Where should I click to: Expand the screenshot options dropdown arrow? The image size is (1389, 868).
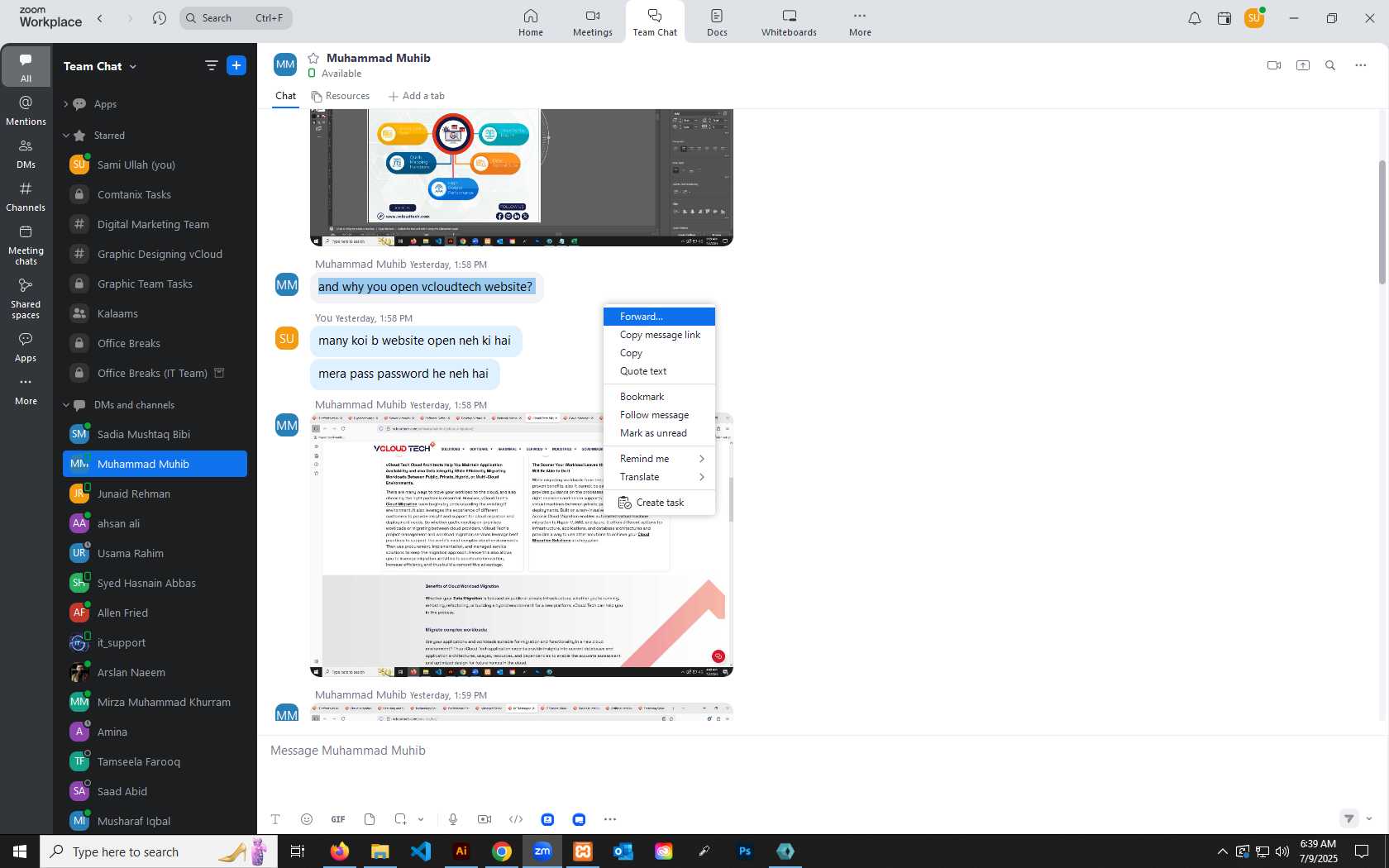[421, 819]
